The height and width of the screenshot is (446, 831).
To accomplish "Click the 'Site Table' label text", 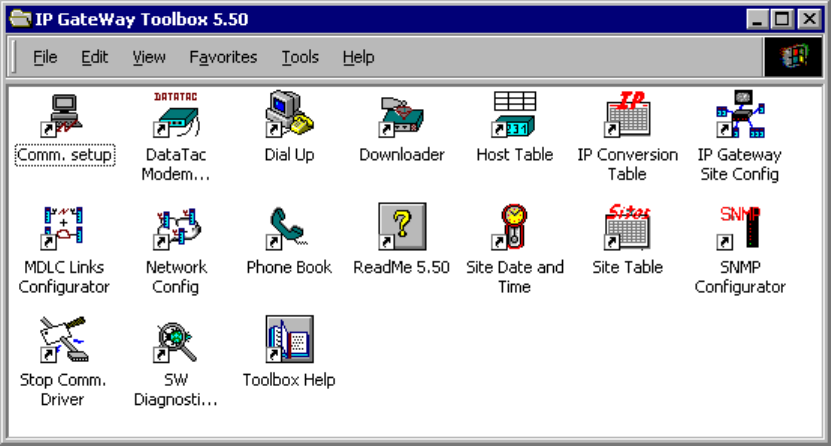I will (627, 267).
